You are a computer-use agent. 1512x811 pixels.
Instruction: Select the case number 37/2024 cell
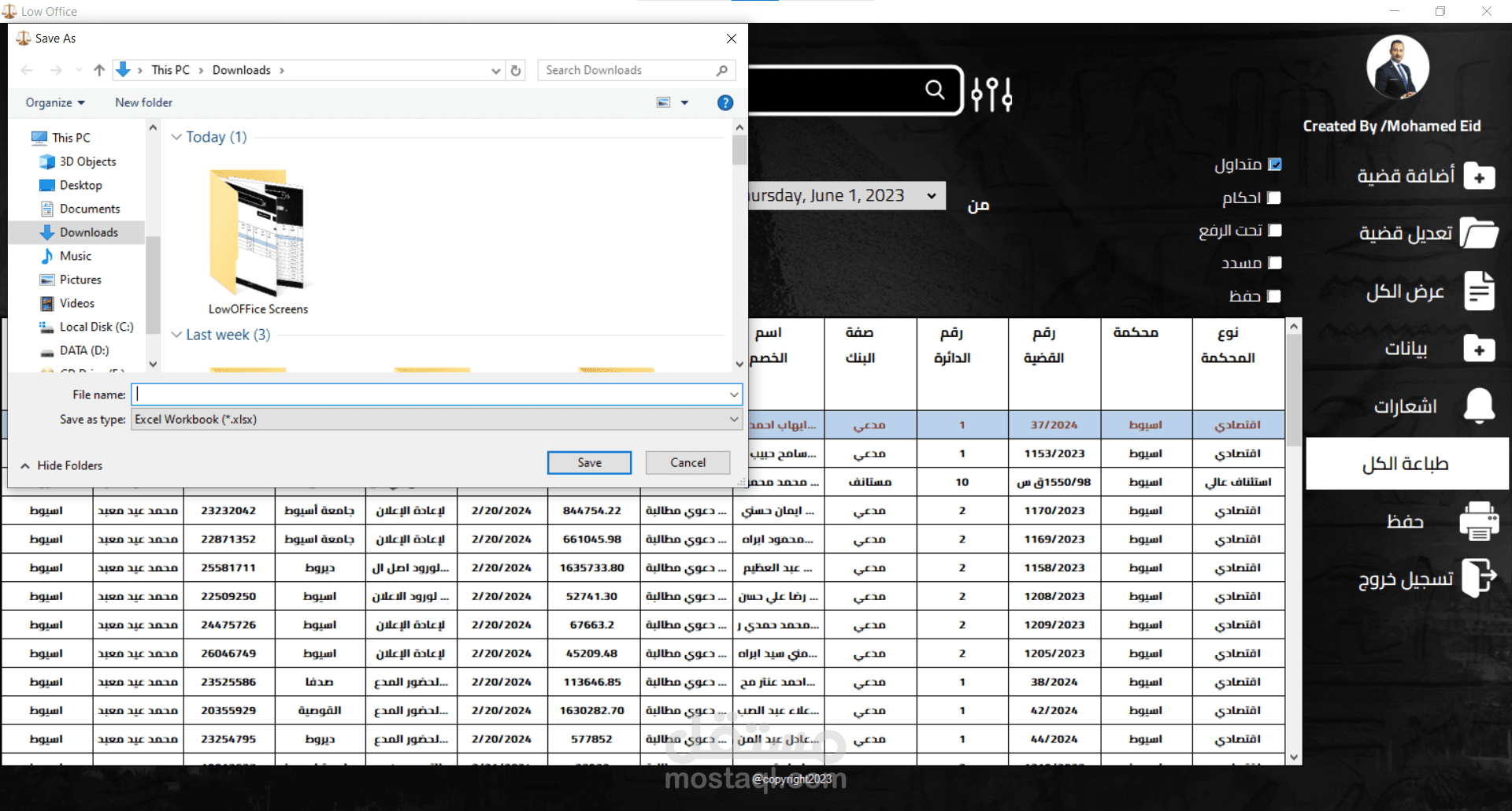1054,425
